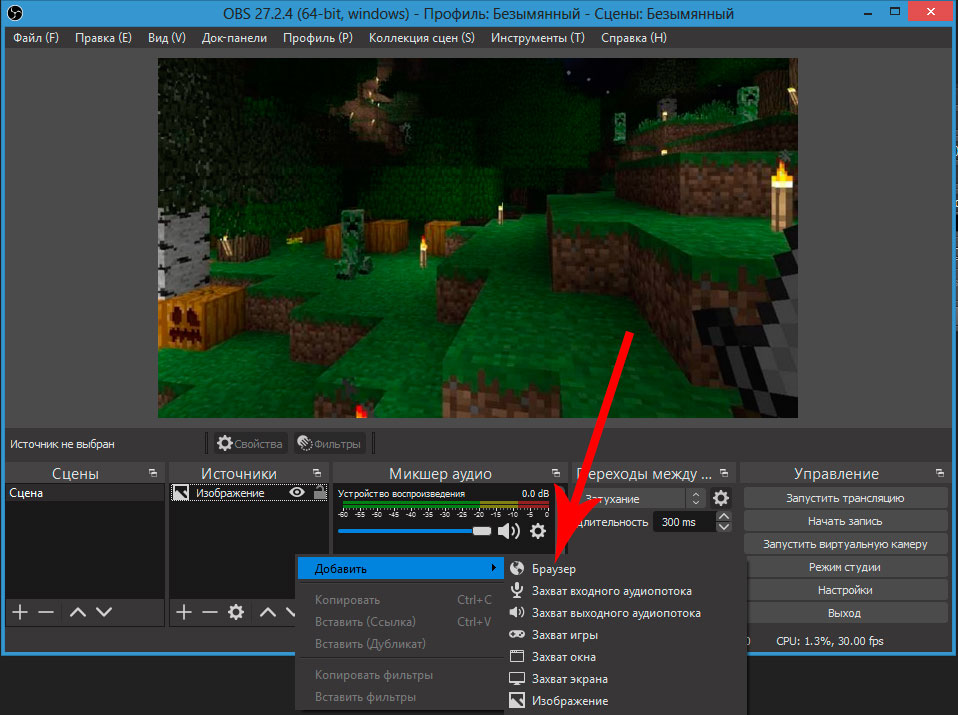Click the 0.0 dB volume readout
Viewport: 958px width, 715px height.
535,494
